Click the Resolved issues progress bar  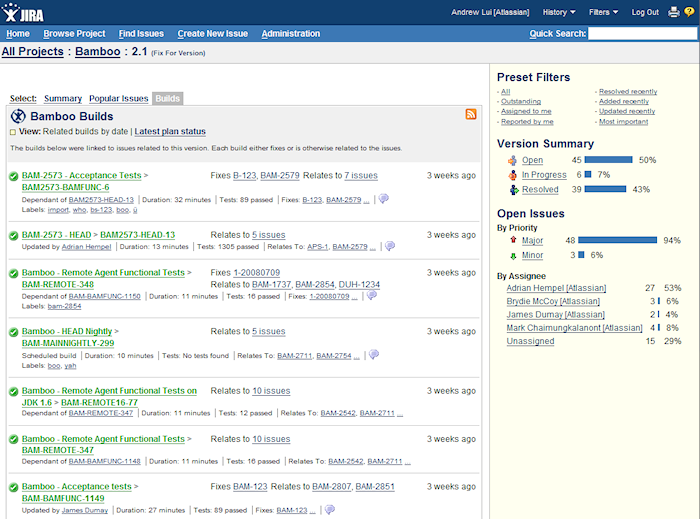605,189
